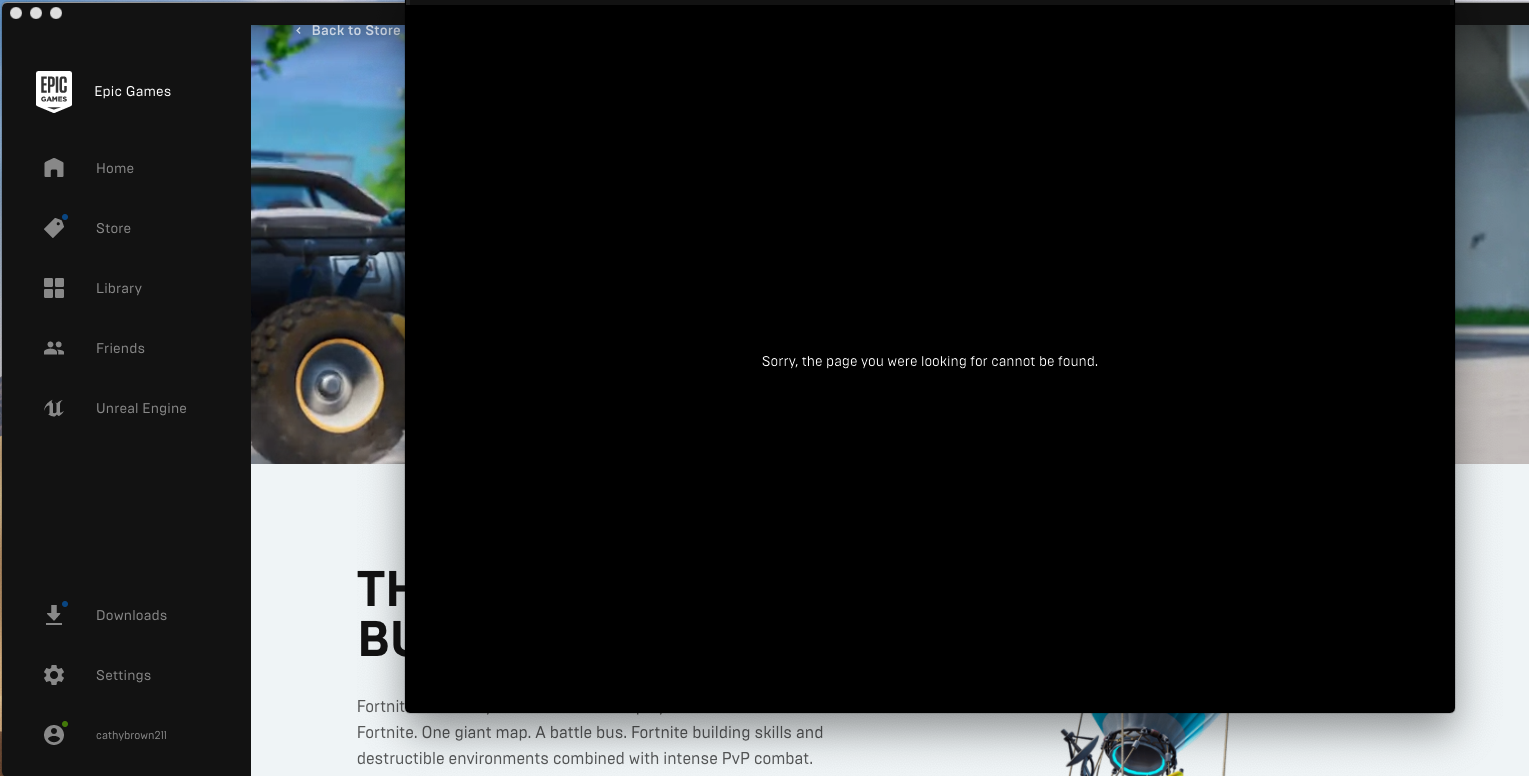
Task: Click the blue badge on Downloads
Action: point(64,603)
